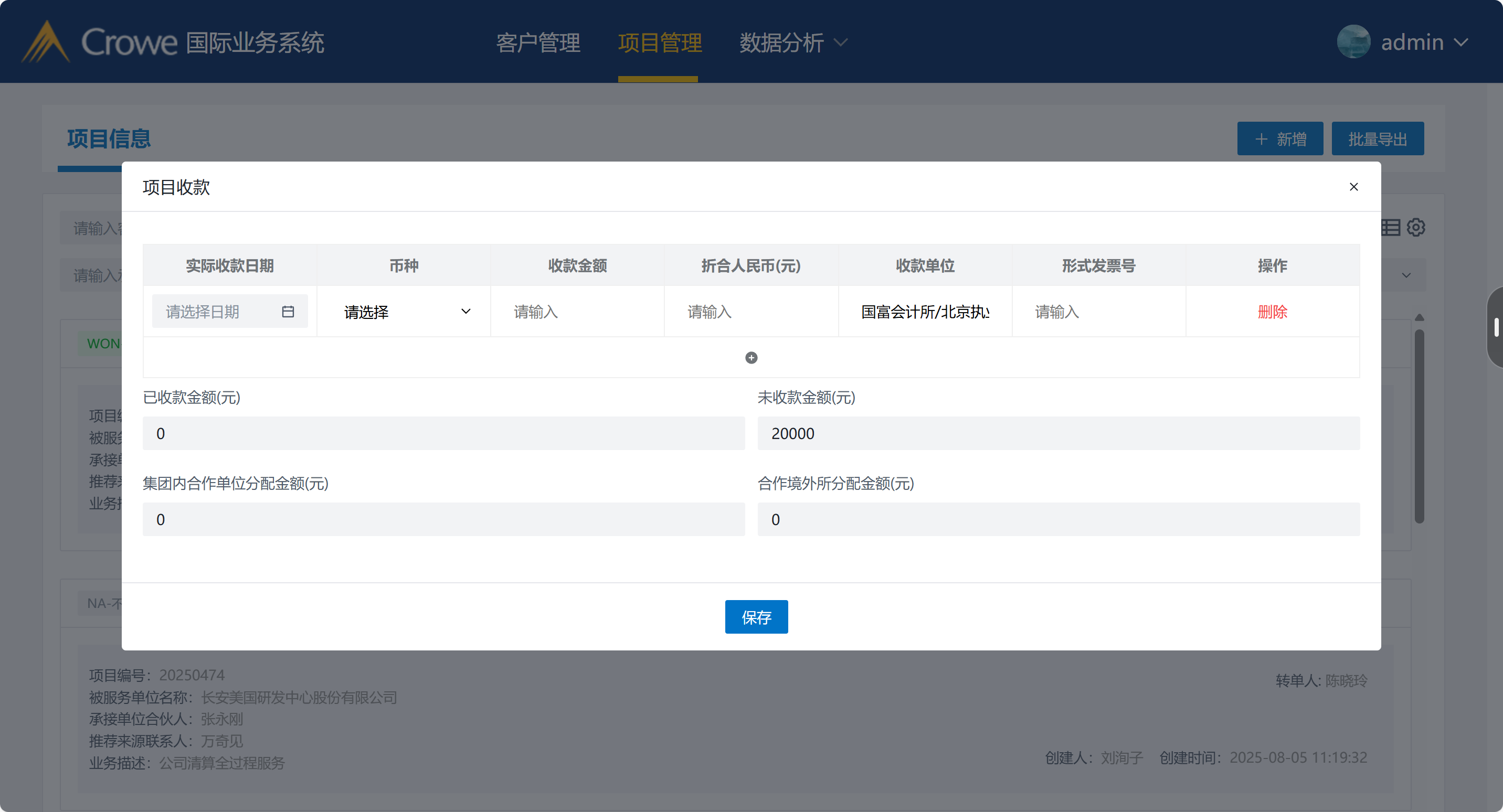Open the calendar date picker icon
Viewport: 1503px width, 812px height.
288,312
